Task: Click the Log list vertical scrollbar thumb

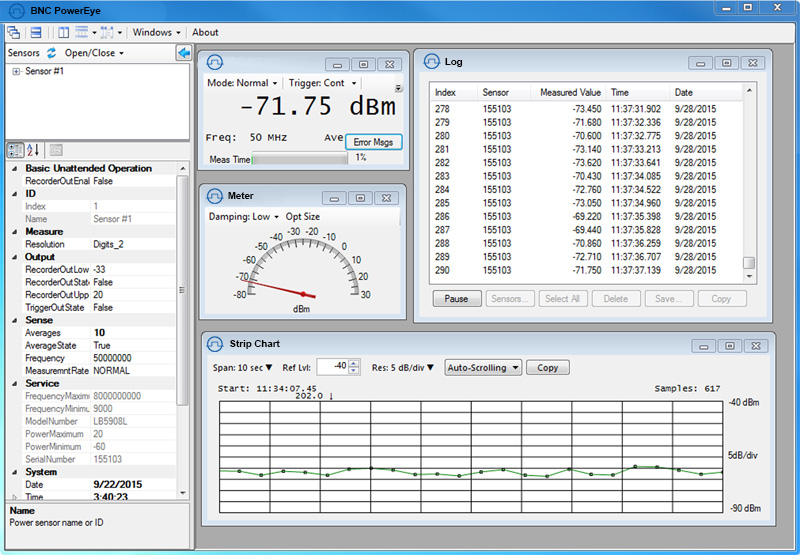Action: coord(748,262)
